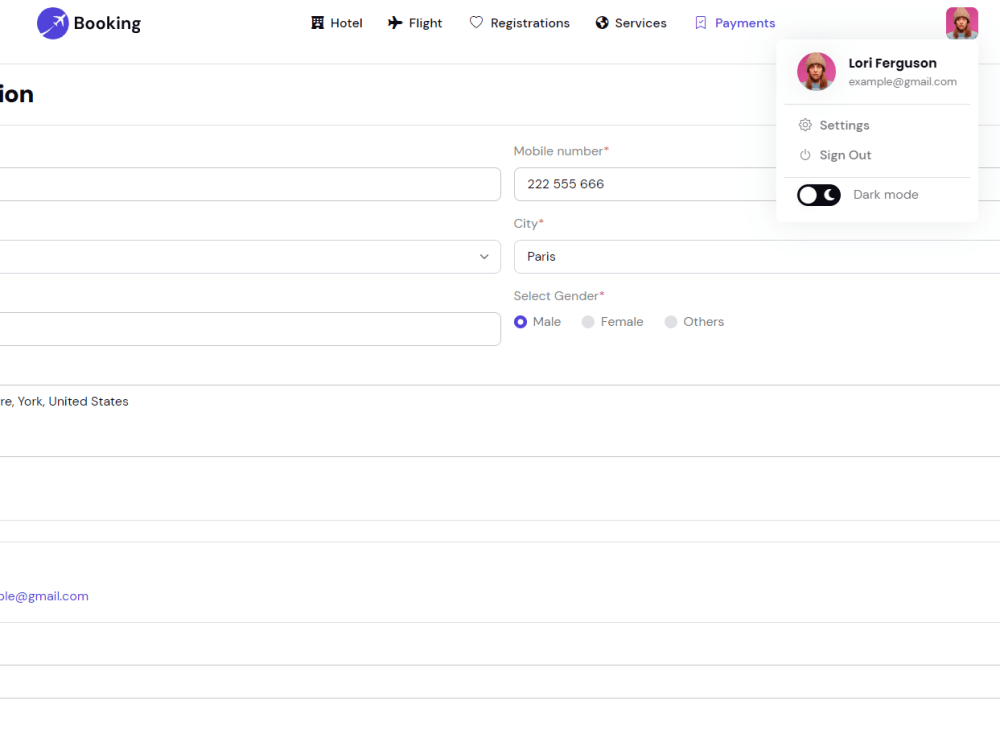Click the Flight airplane icon
The height and width of the screenshot is (750, 1000).
coord(395,23)
